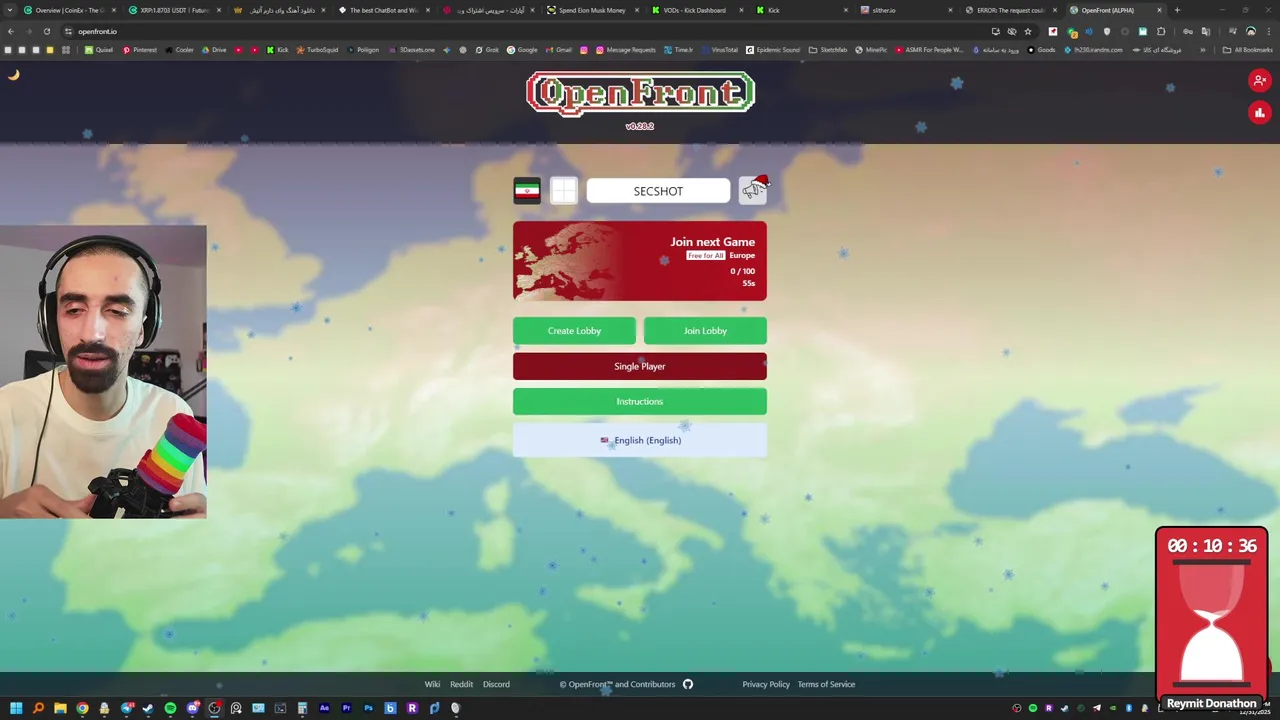
Task: Open the English language selector
Action: pyautogui.click(x=640, y=440)
